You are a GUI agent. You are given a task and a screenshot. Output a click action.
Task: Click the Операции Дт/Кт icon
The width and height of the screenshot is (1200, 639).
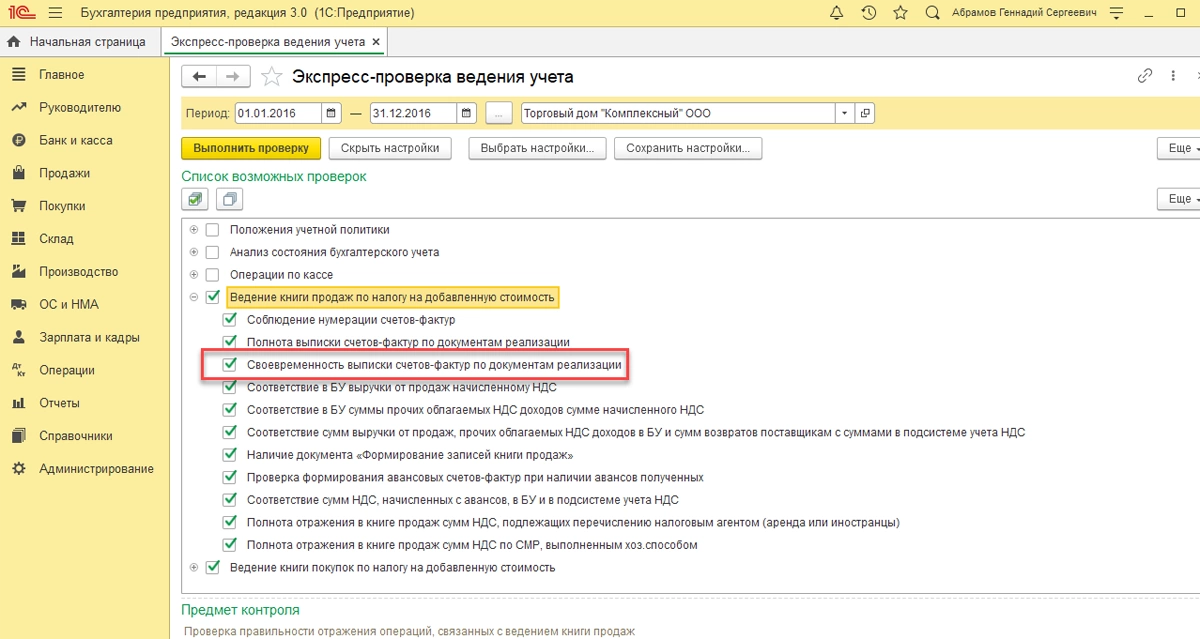tap(18, 370)
